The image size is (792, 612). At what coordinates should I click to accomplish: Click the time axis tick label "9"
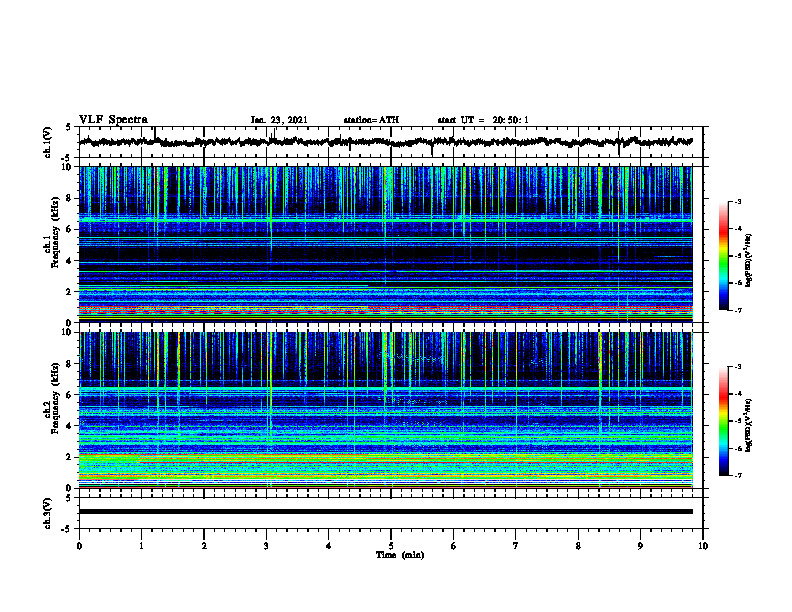click(x=640, y=546)
